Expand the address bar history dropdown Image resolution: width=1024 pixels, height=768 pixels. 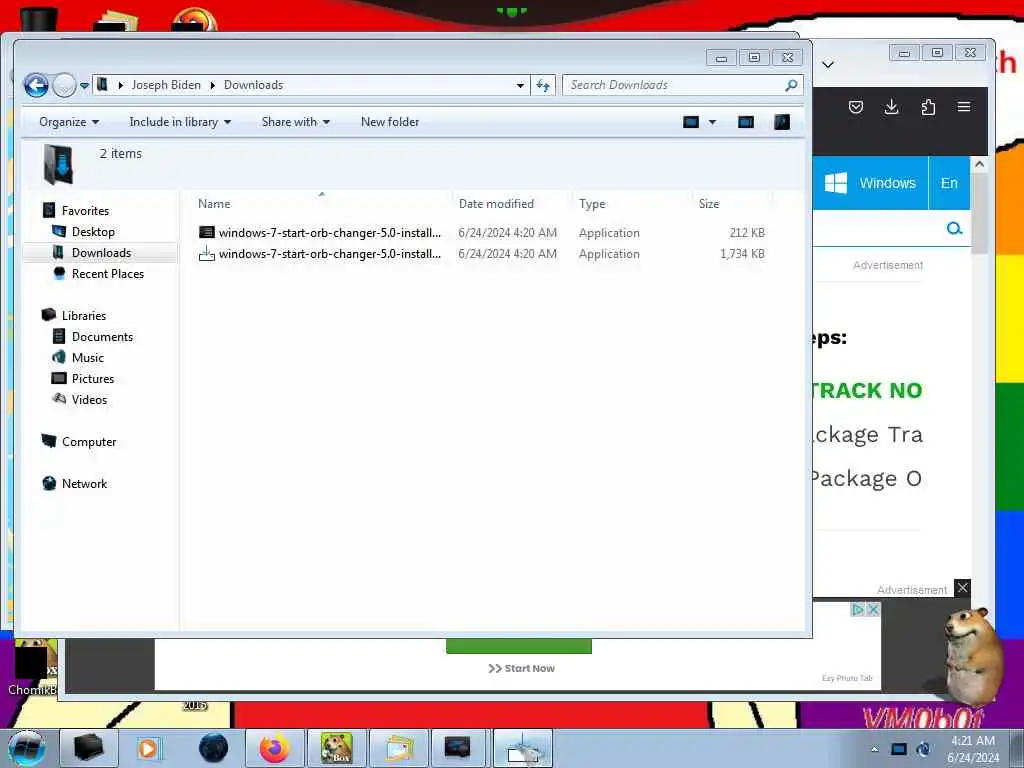(x=520, y=85)
